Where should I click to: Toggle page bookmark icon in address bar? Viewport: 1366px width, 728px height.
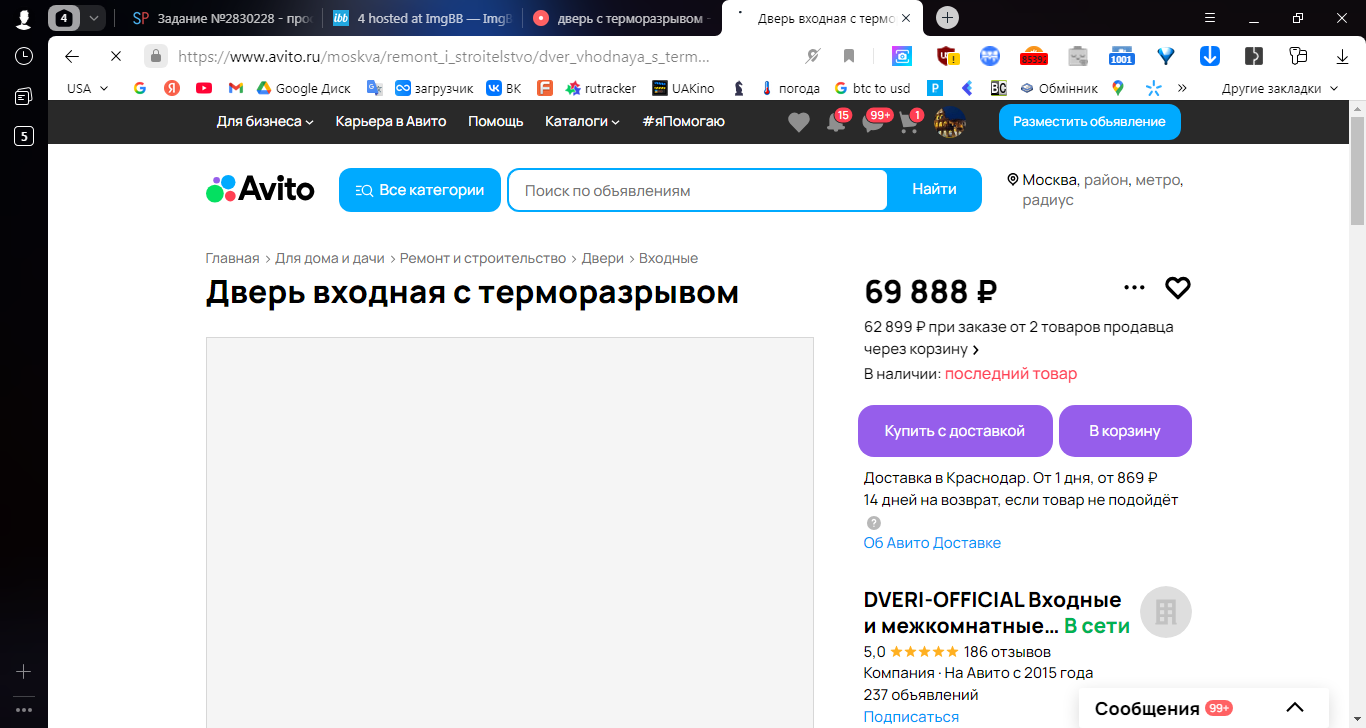point(849,56)
